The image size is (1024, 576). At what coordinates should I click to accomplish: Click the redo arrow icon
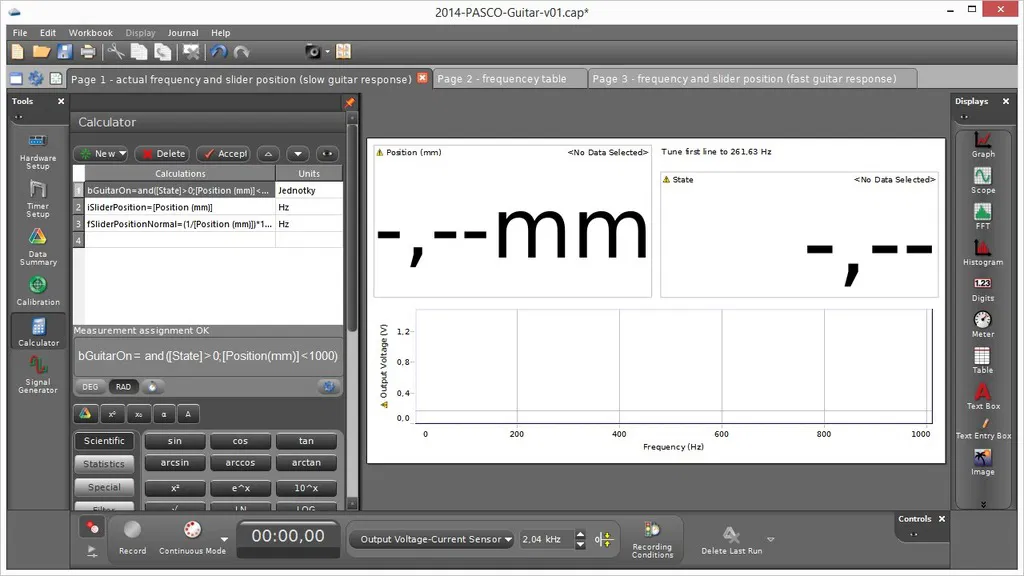242,52
